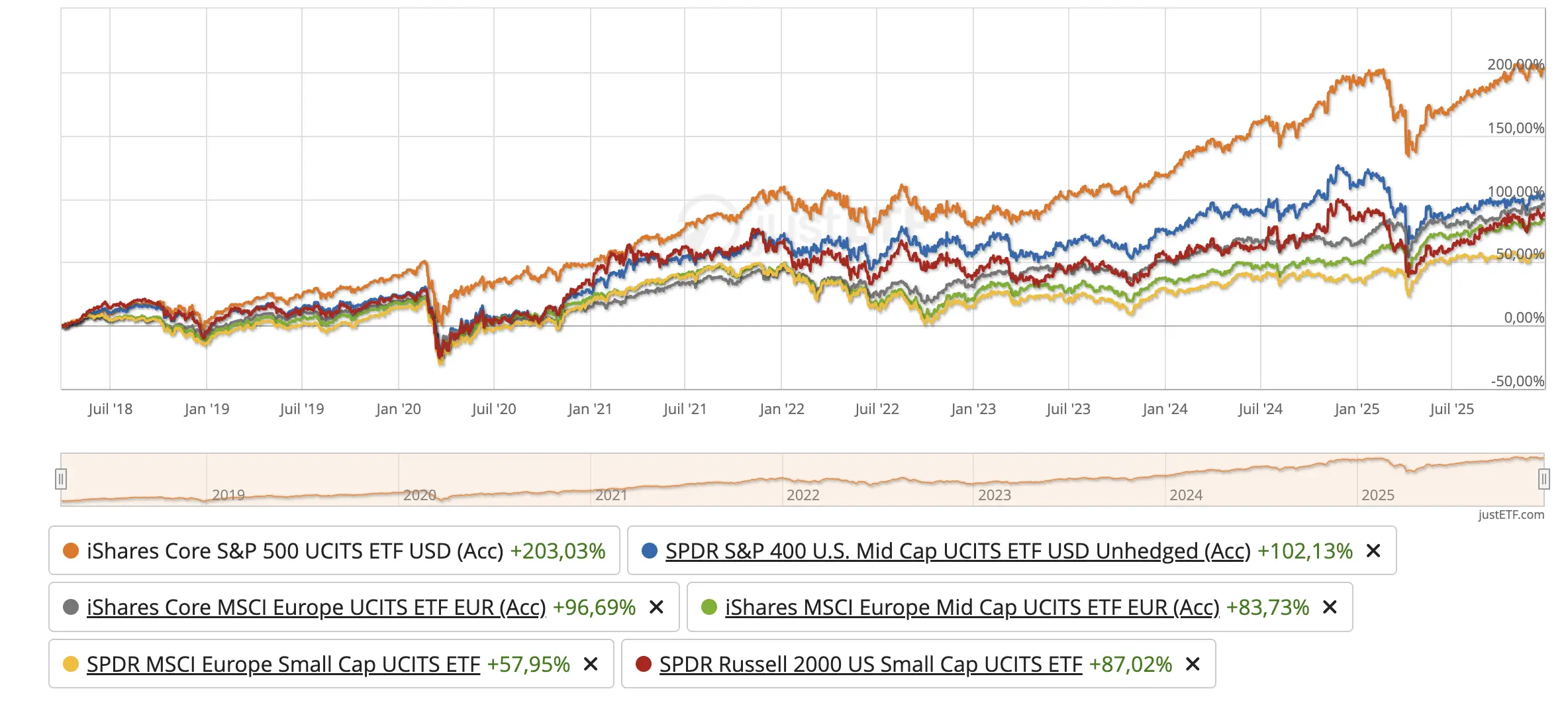Remove SPDR S&P 400 Mid Cap ETF
Image resolution: width=1568 pixels, height=701 pixels.
pyautogui.click(x=1373, y=551)
